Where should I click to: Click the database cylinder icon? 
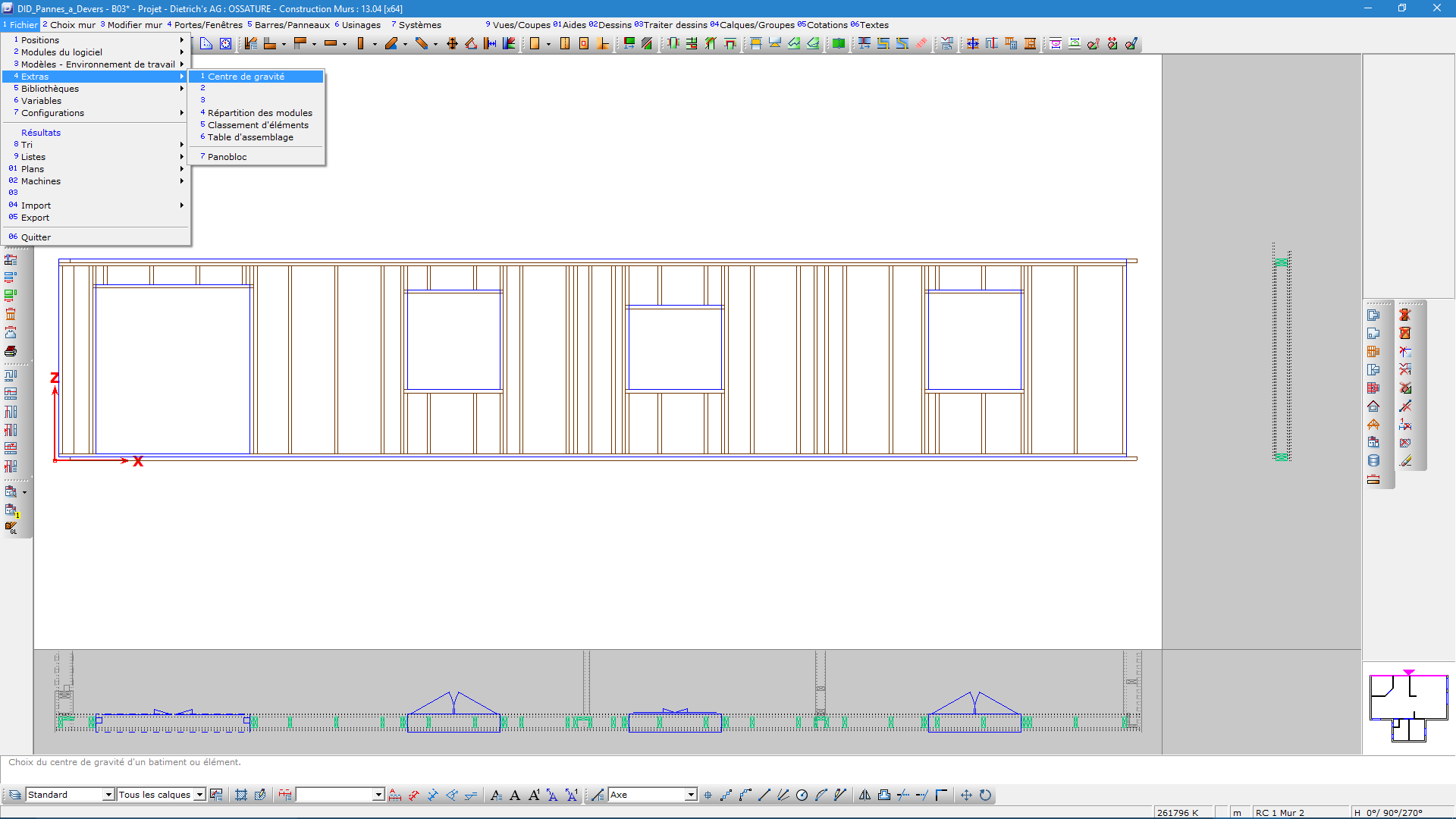pos(1373,461)
